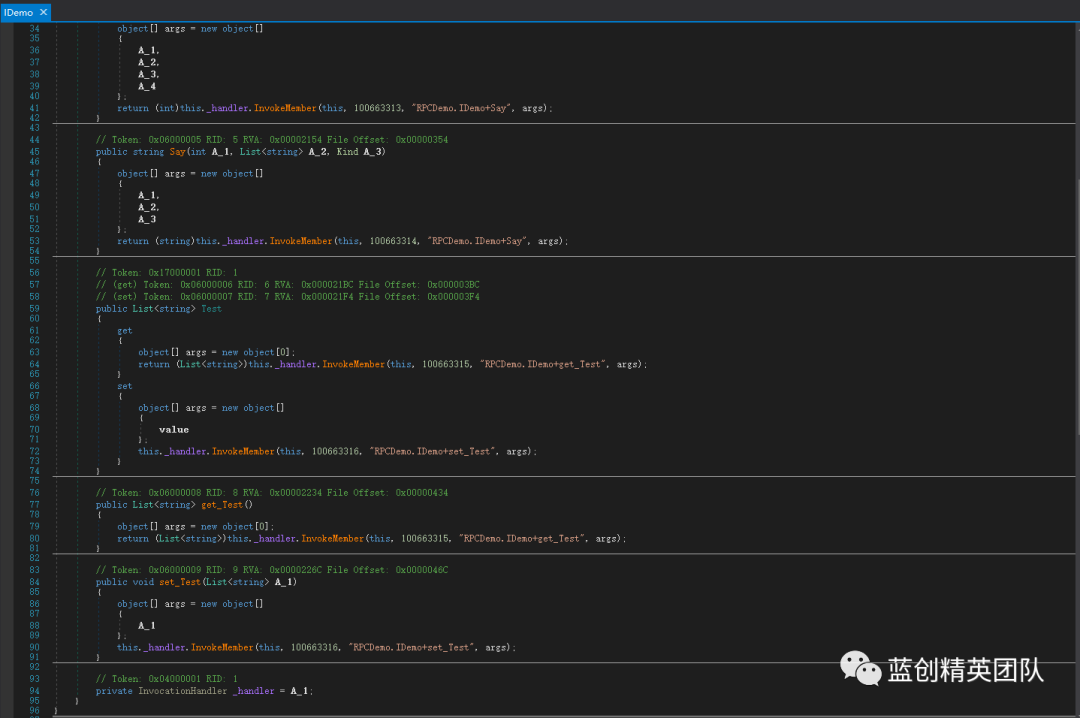Click setter token 0x06000007 on line 58
The height and width of the screenshot is (718, 1080).
[206, 297]
